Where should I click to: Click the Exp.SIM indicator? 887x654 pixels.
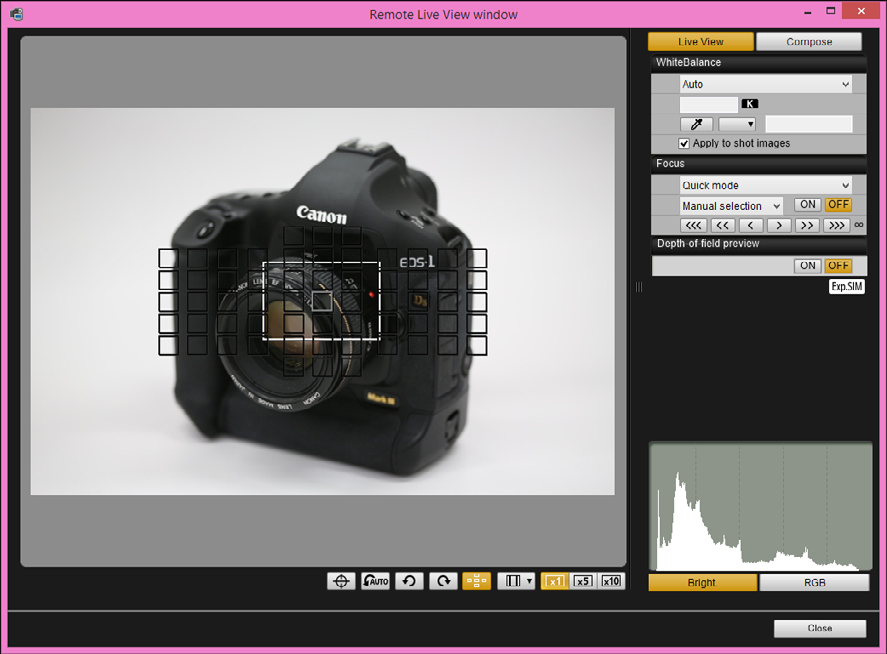pyautogui.click(x=847, y=287)
